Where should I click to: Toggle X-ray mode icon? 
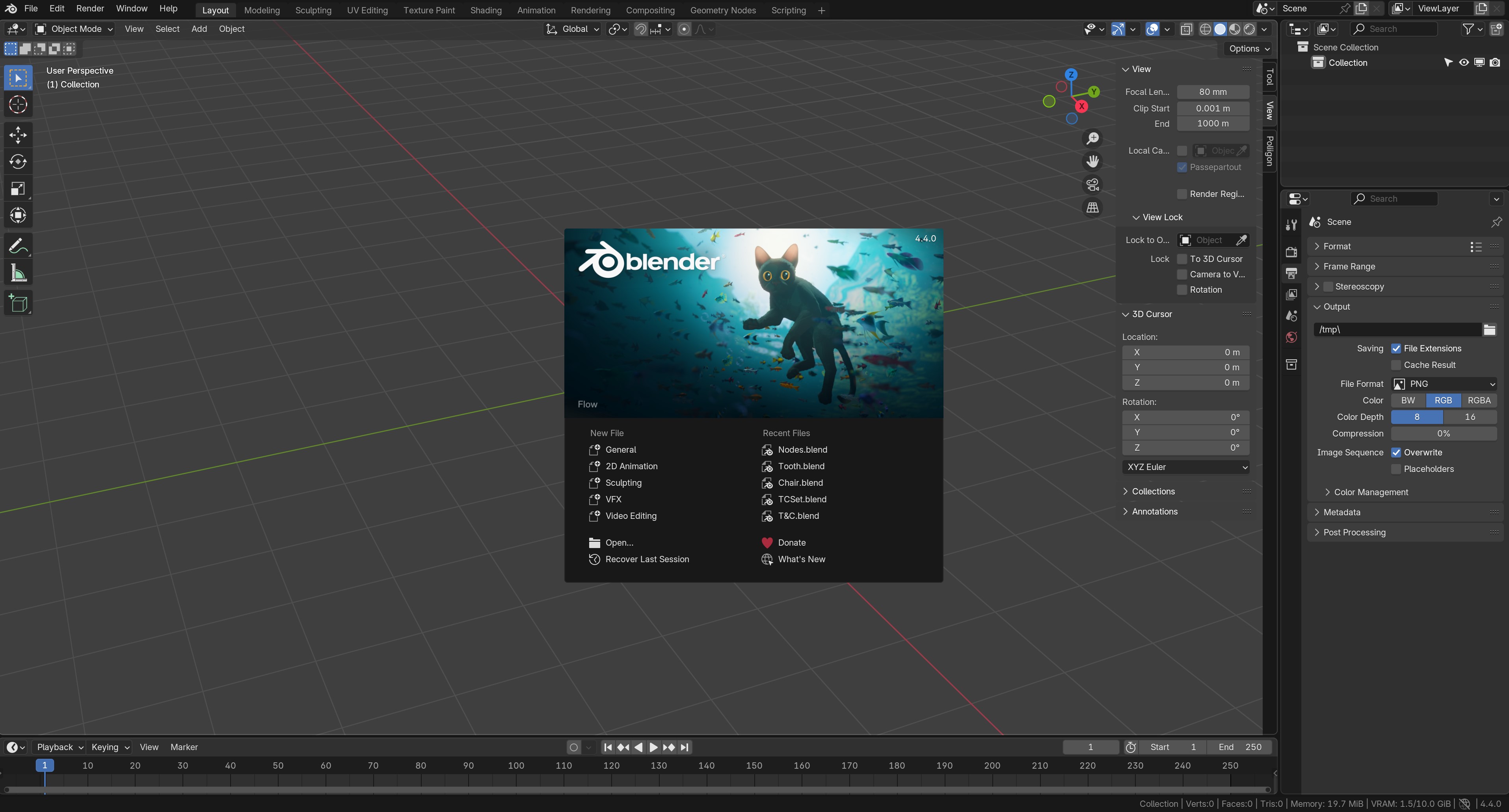coord(1186,29)
